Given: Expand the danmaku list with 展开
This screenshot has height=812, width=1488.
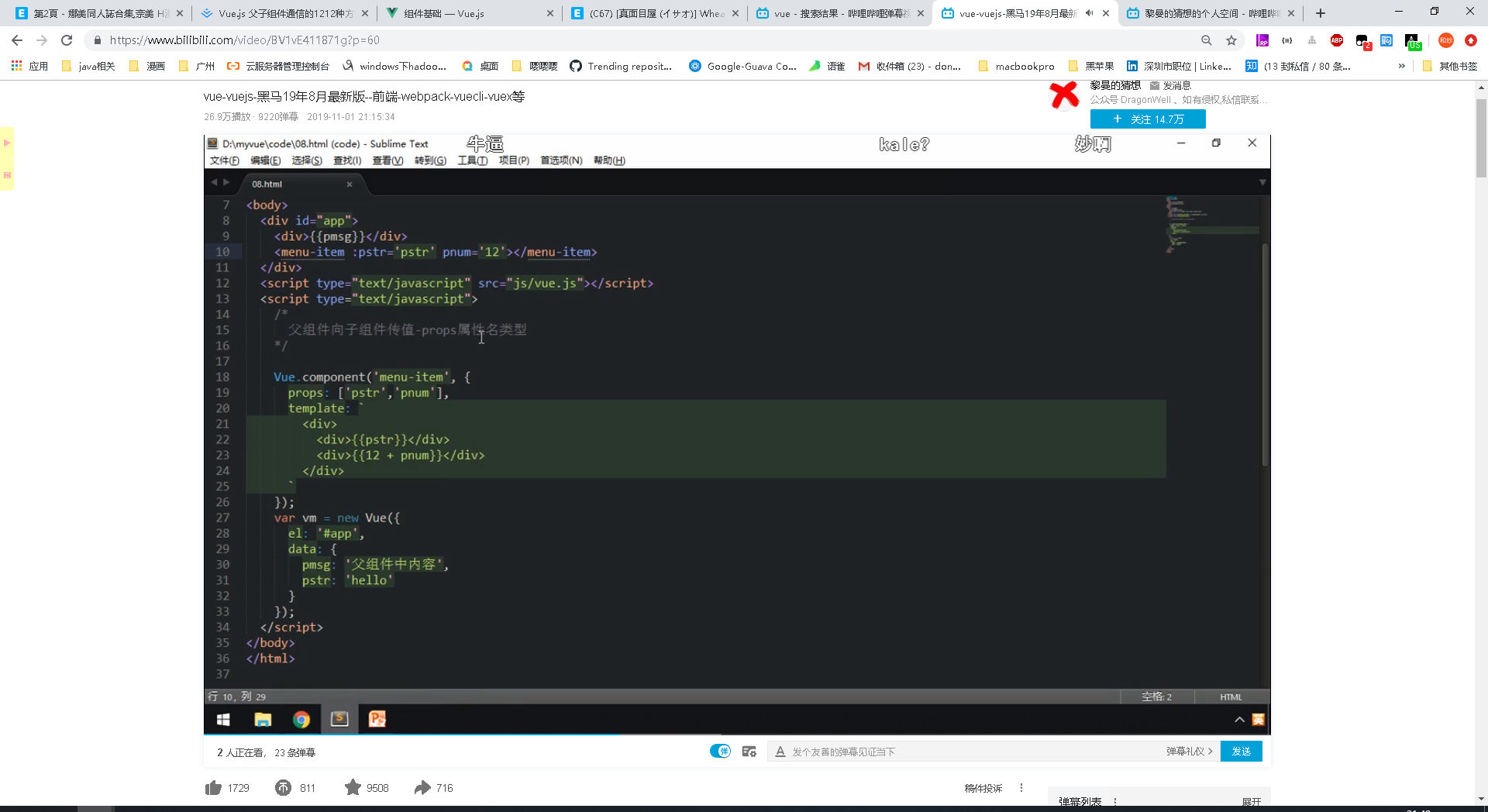Looking at the screenshot, I should (x=1252, y=802).
